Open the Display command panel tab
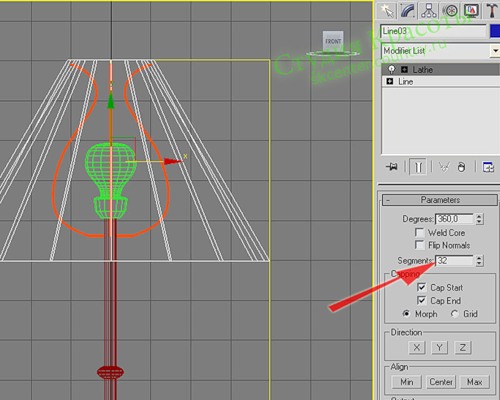The height and width of the screenshot is (400, 500). (x=472, y=11)
